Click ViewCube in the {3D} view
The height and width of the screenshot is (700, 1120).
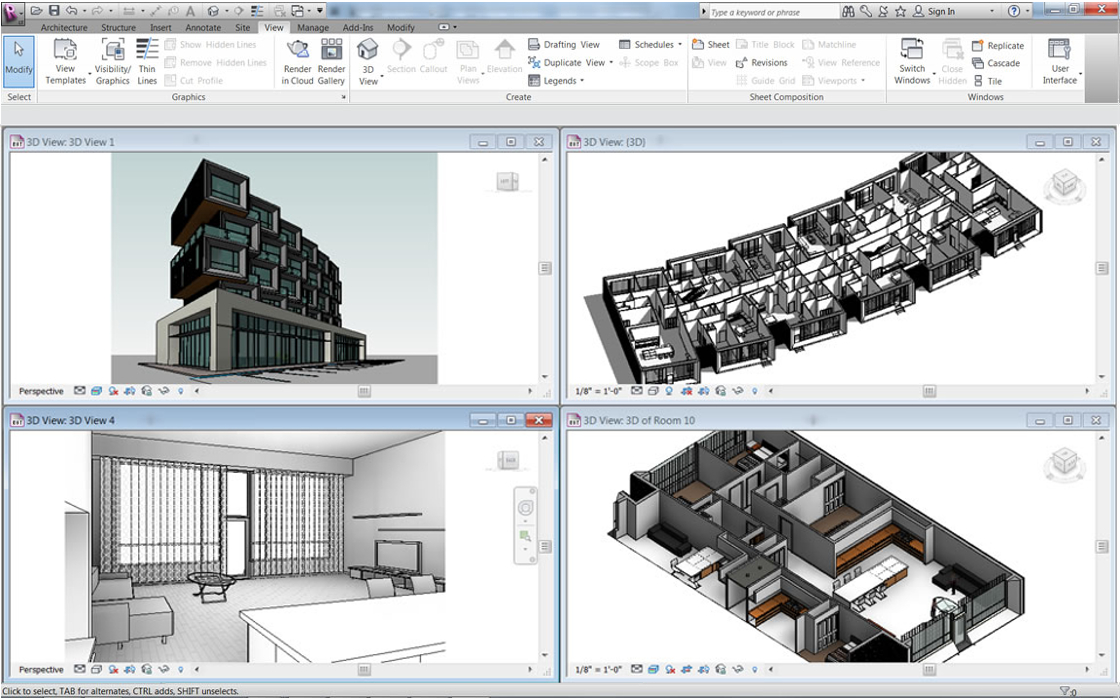tap(1064, 184)
